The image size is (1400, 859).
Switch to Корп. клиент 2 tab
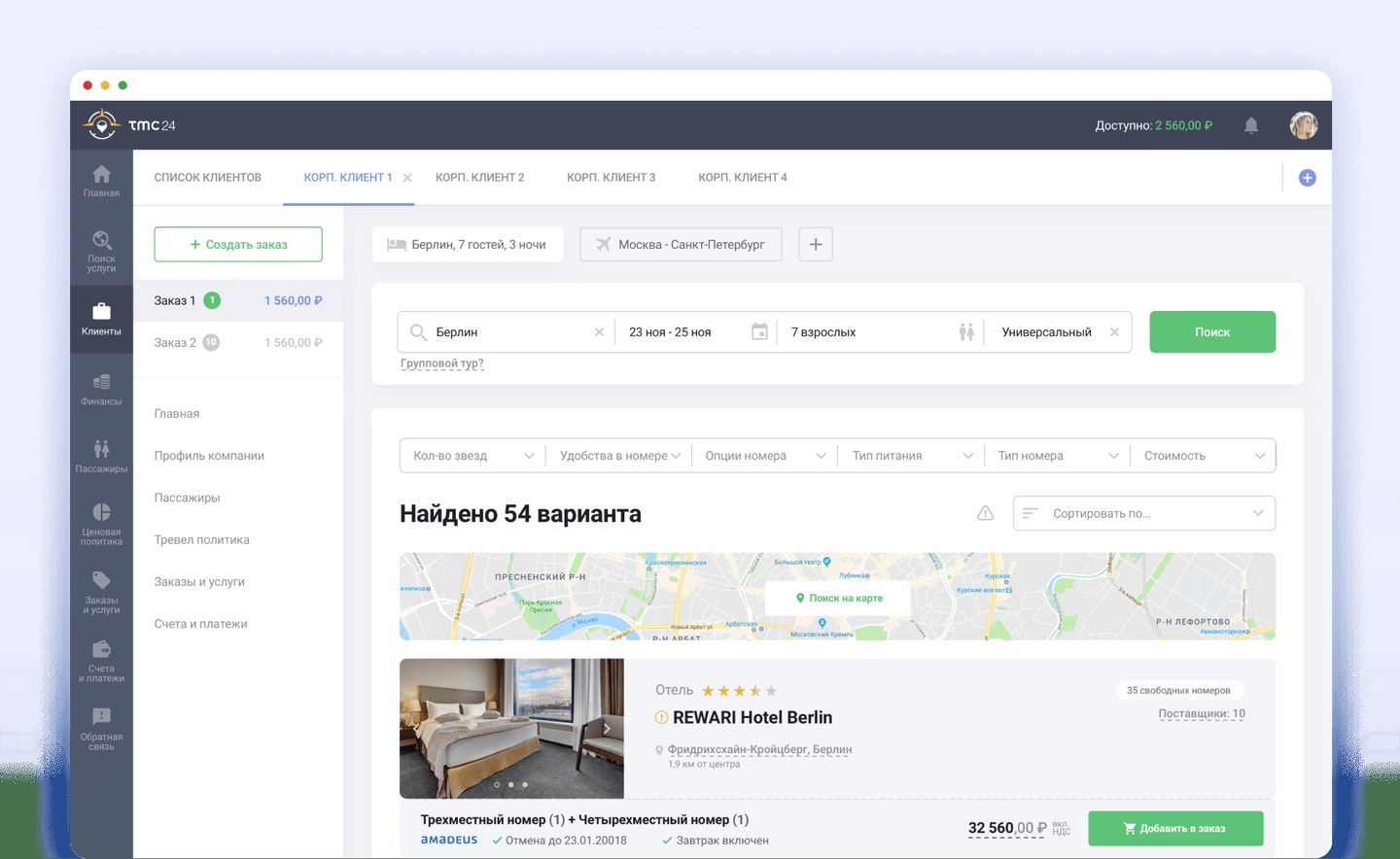click(x=479, y=178)
